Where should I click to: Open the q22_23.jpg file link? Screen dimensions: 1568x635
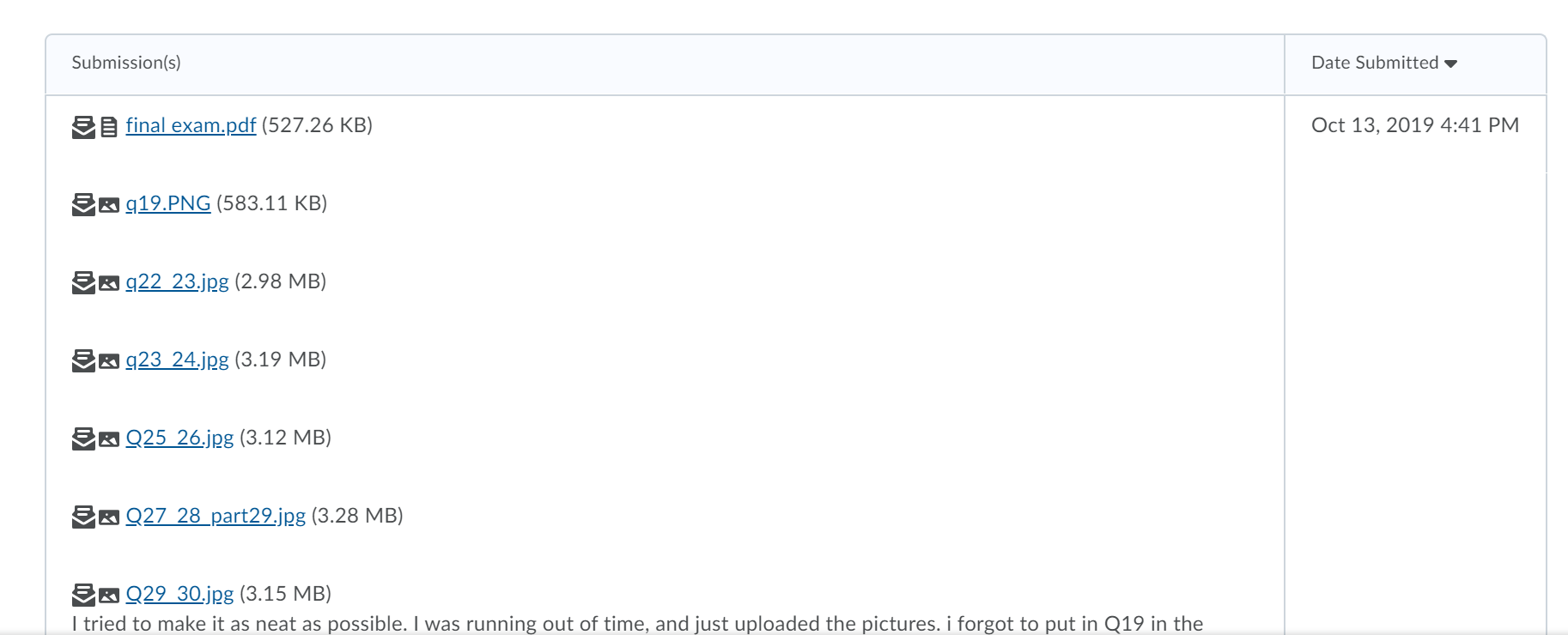click(177, 281)
